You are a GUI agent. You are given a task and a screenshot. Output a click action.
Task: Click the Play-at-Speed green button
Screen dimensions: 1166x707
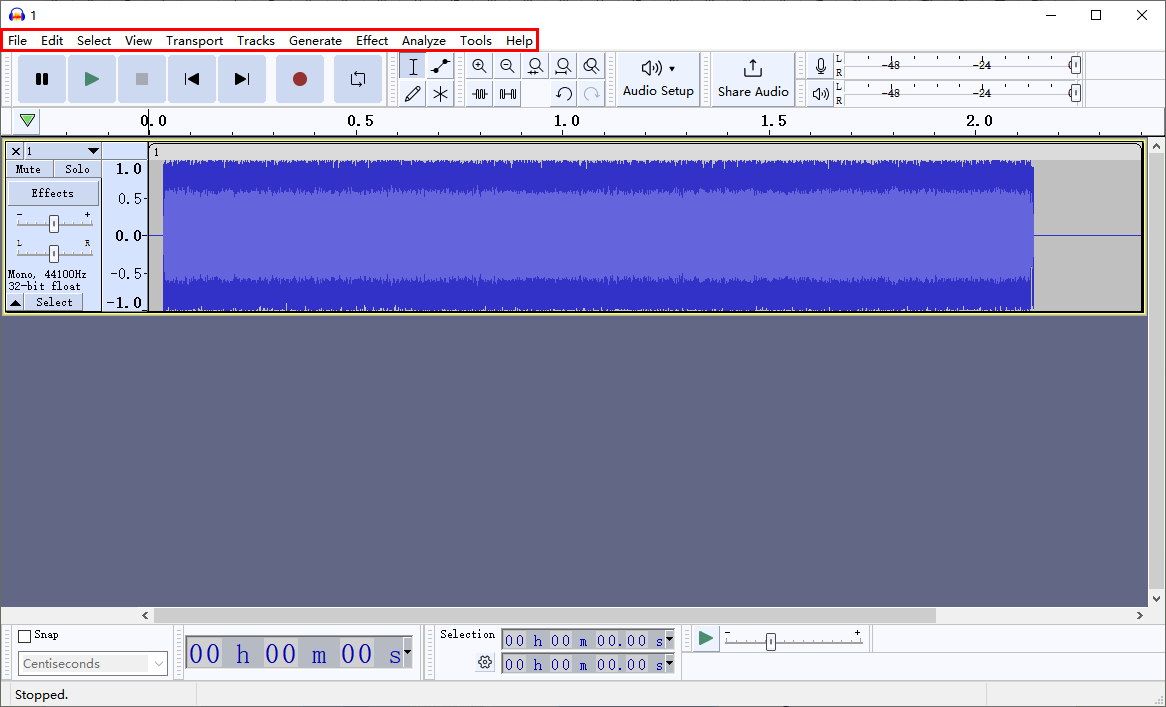point(706,639)
